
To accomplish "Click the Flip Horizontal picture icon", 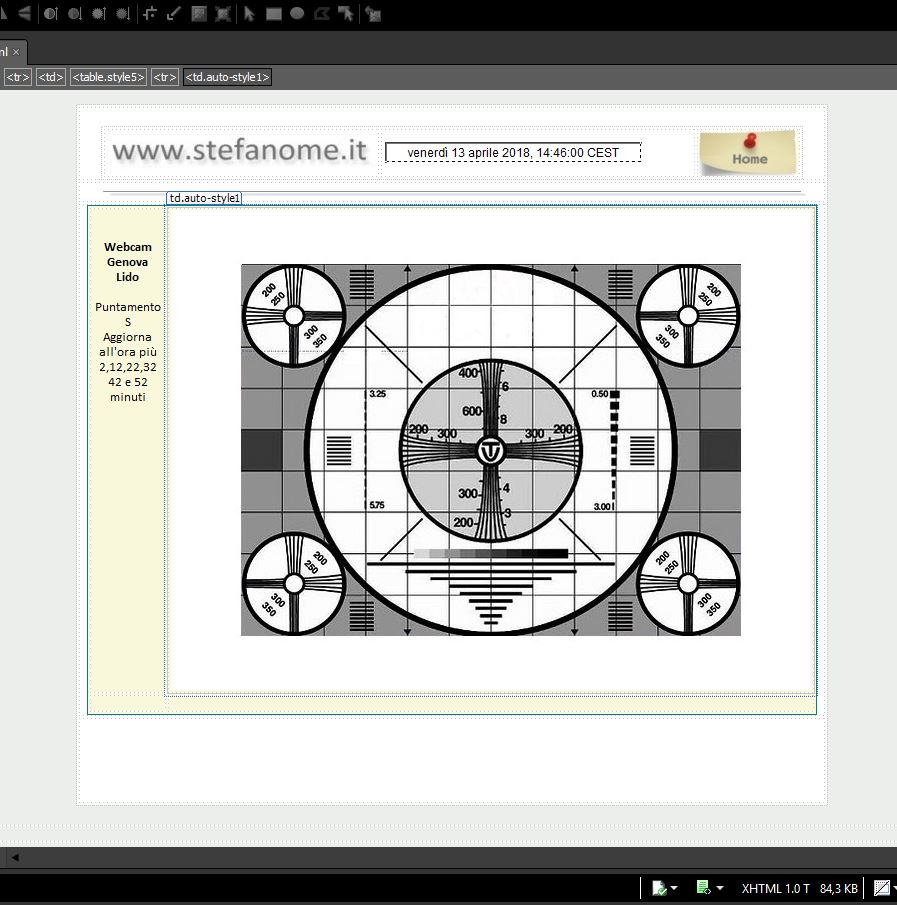I will pyautogui.click(x=24, y=14).
